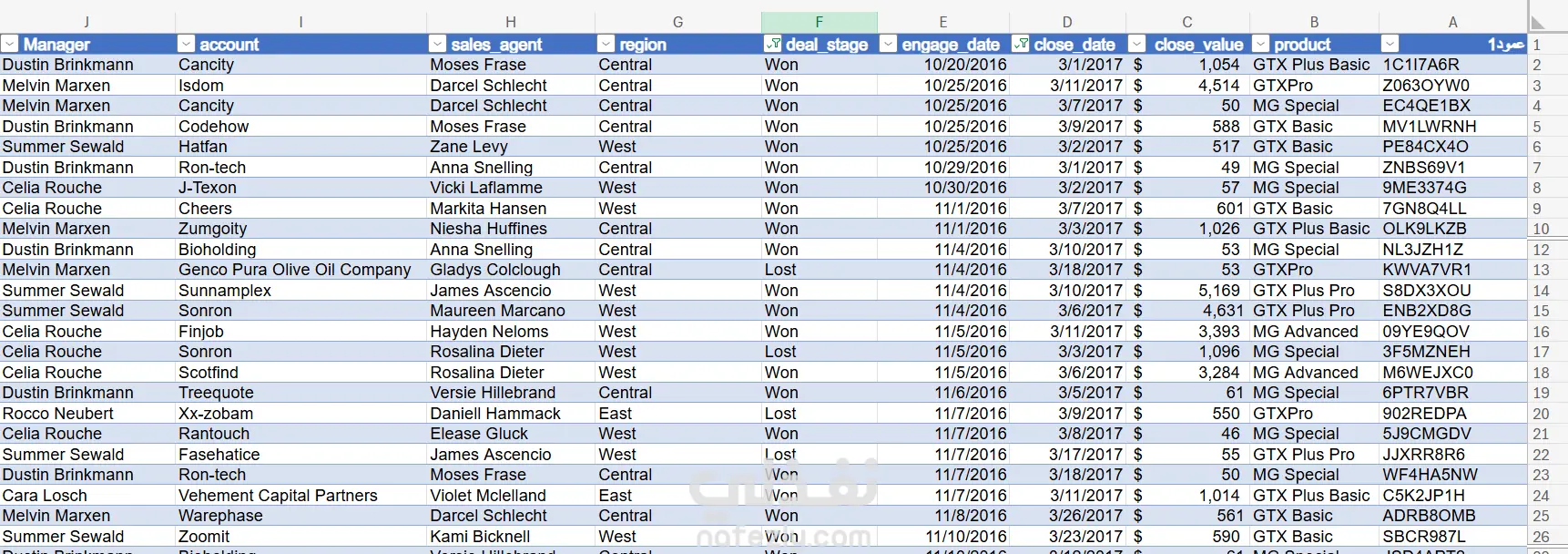Open the region column filter dropdown
This screenshot has width=1568, height=554.
click(x=606, y=44)
